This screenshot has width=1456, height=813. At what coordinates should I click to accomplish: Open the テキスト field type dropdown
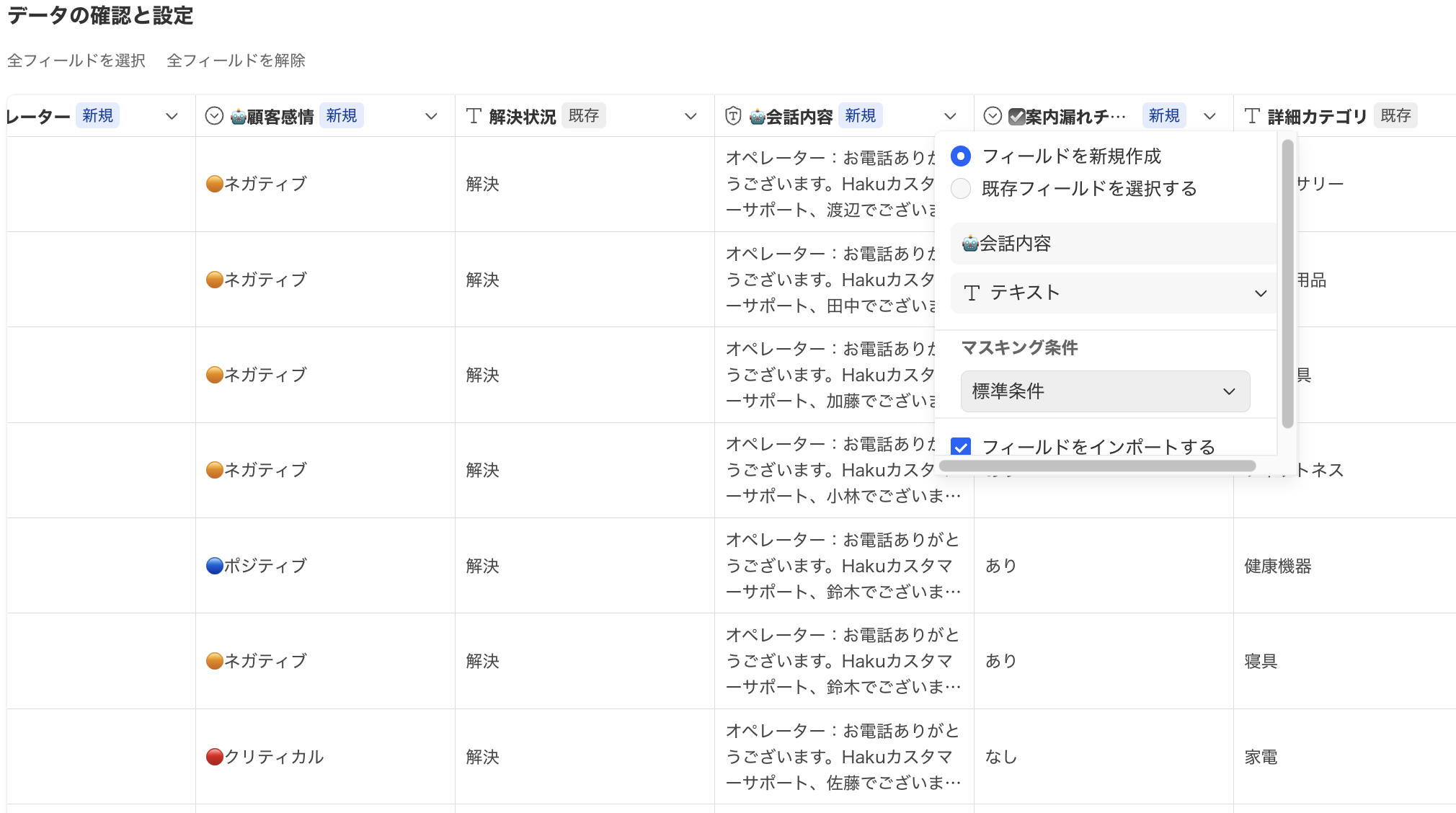(1114, 293)
